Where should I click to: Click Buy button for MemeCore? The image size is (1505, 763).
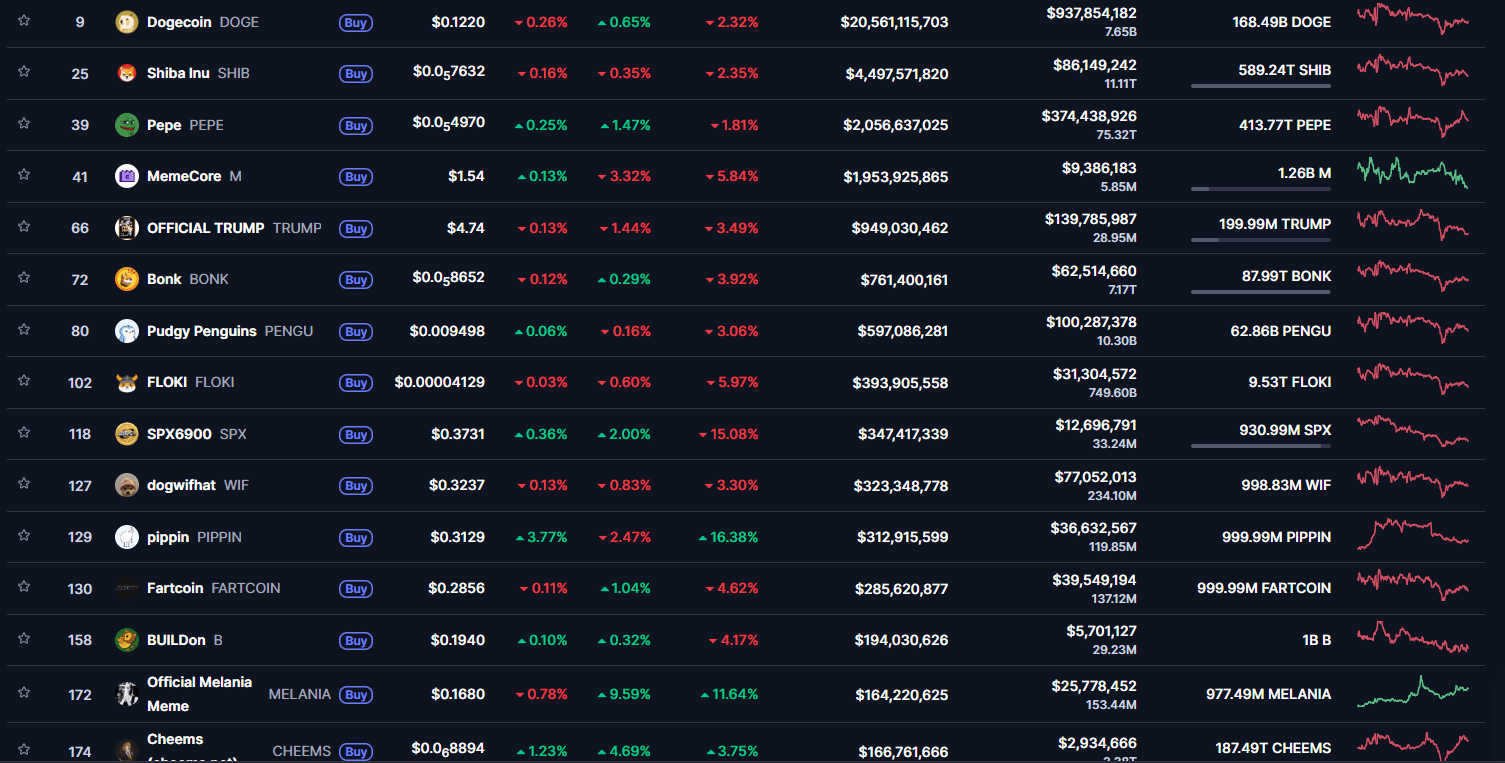[356, 177]
